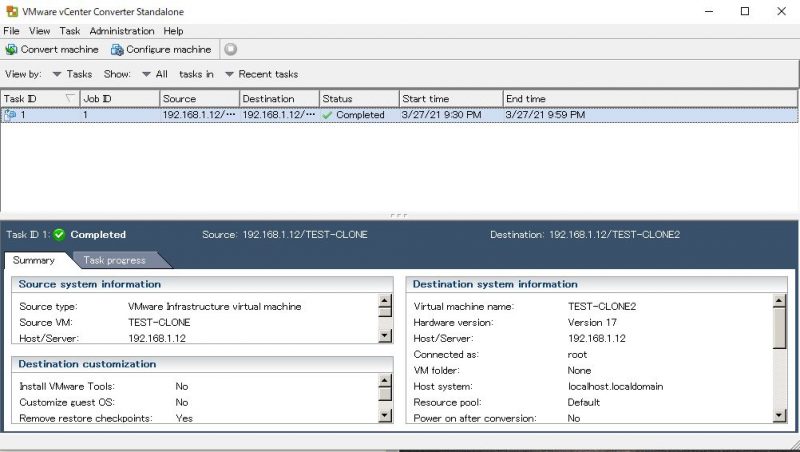Select the start time 3/27/21 9:30 PM cell

(x=442, y=115)
